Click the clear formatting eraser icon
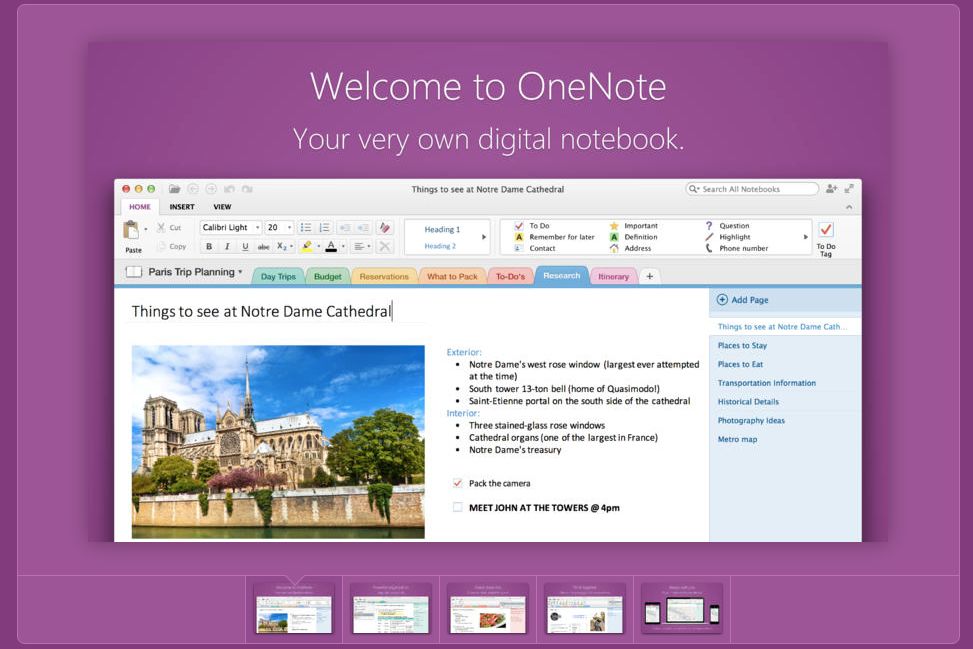The width and height of the screenshot is (973, 649). coord(385,228)
